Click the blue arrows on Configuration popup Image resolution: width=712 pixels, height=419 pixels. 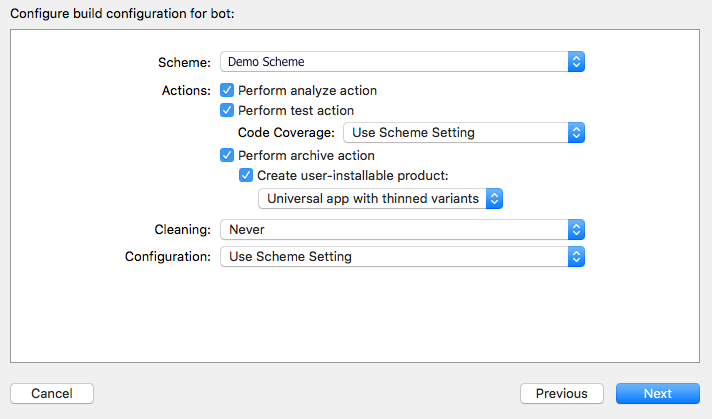pyautogui.click(x=576, y=257)
